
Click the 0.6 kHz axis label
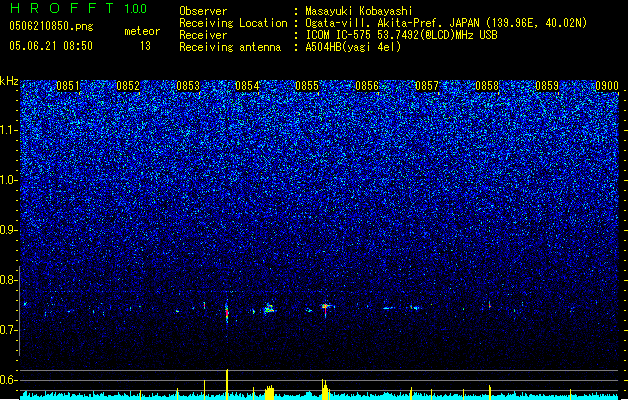click(x=9, y=380)
